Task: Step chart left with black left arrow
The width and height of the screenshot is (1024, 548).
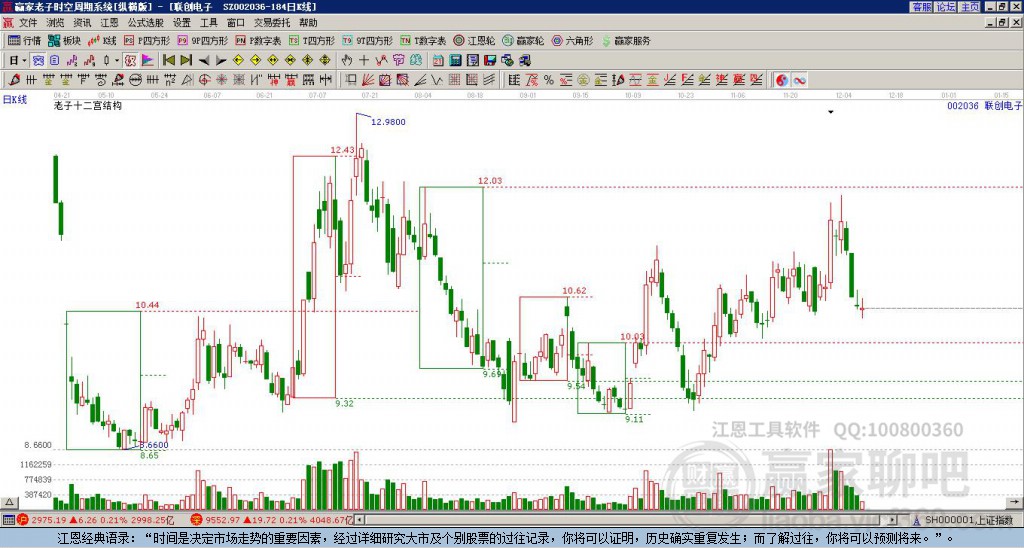Action: pyautogui.click(x=204, y=60)
